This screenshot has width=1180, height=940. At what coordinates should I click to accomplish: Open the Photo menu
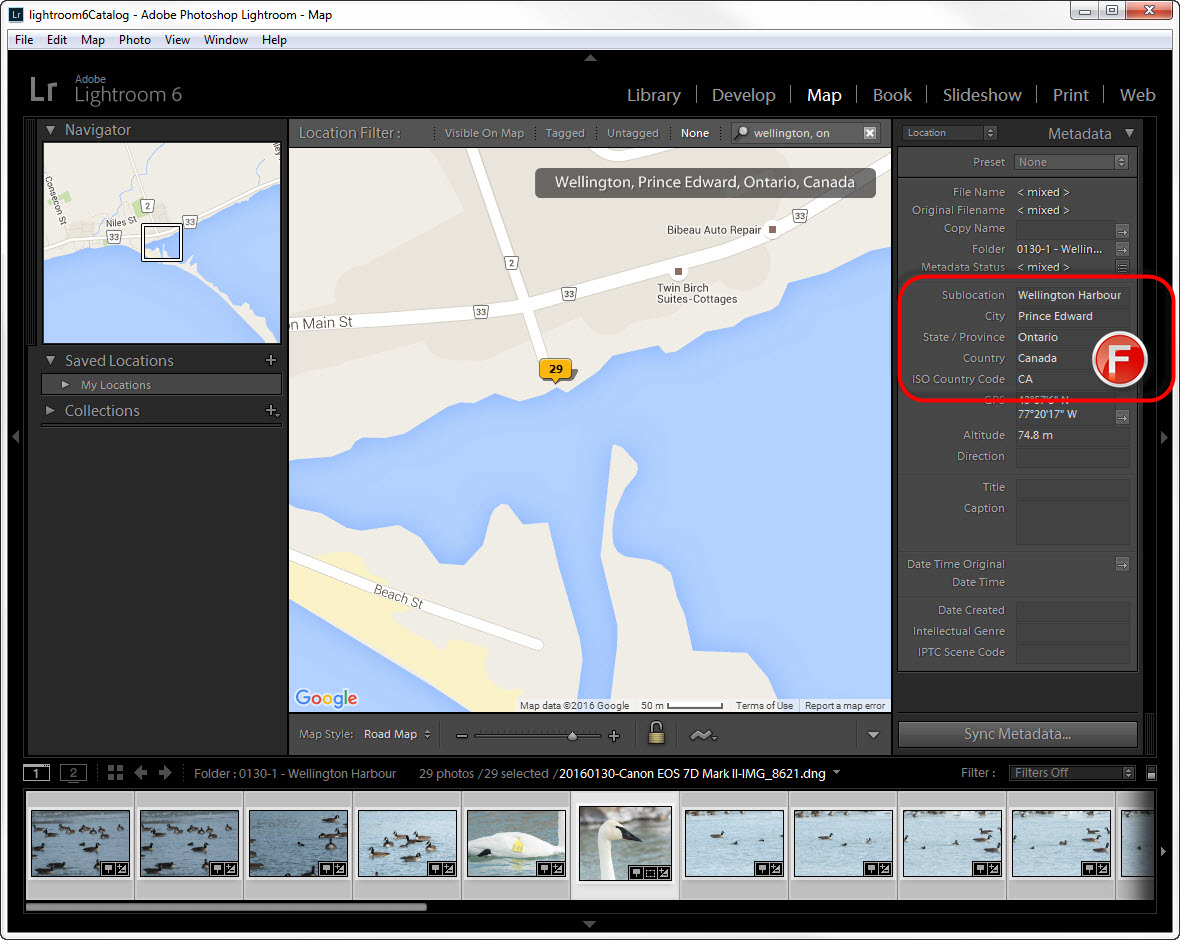[135, 40]
